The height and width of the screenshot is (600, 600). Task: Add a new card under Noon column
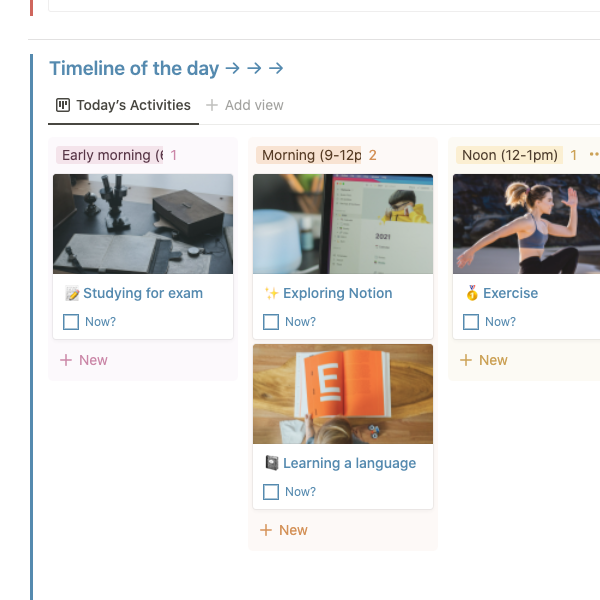tap(484, 360)
